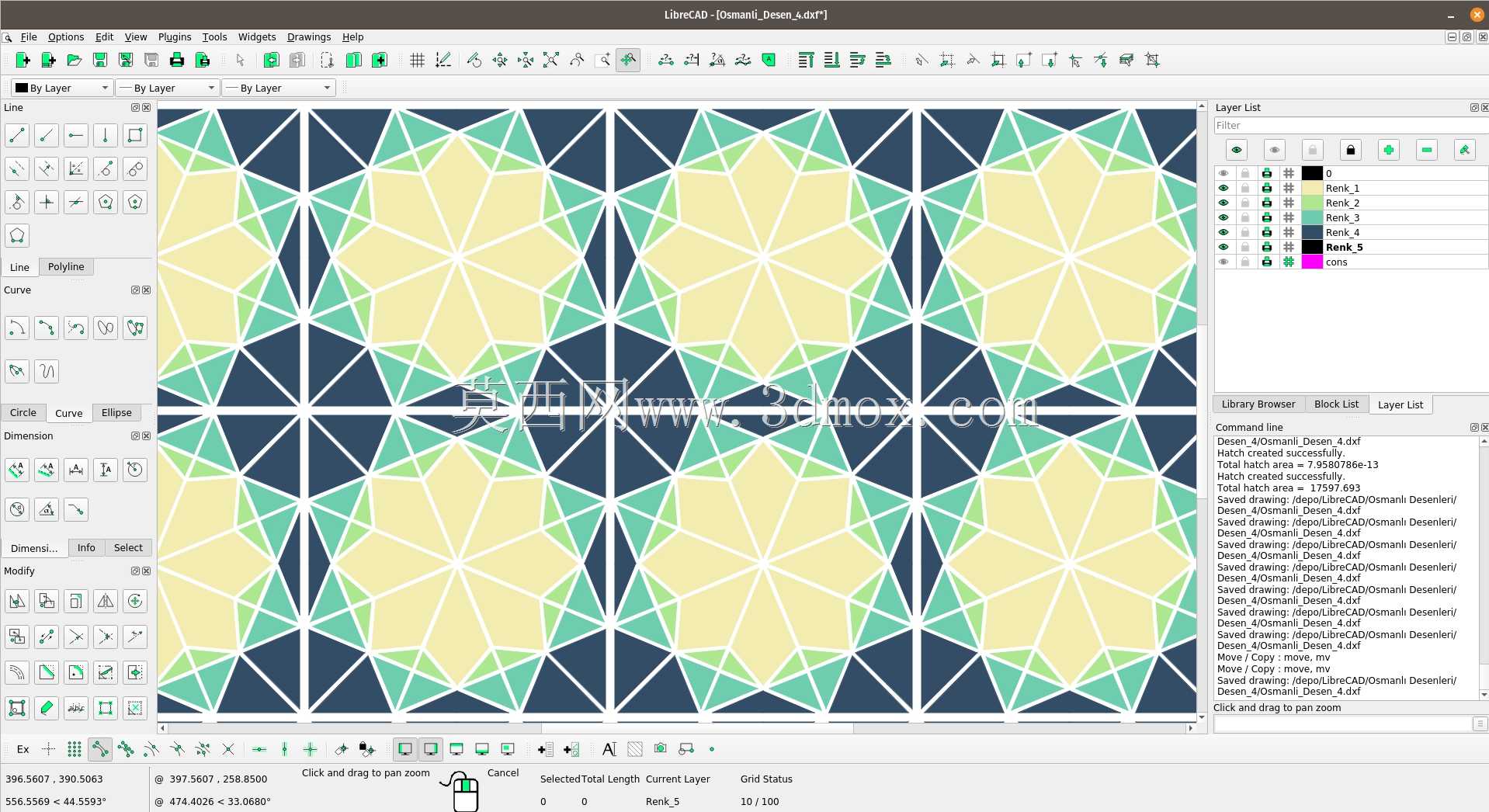Viewport: 1489px width, 812px height.
Task: Select the Vertical line tool
Action: (106, 135)
